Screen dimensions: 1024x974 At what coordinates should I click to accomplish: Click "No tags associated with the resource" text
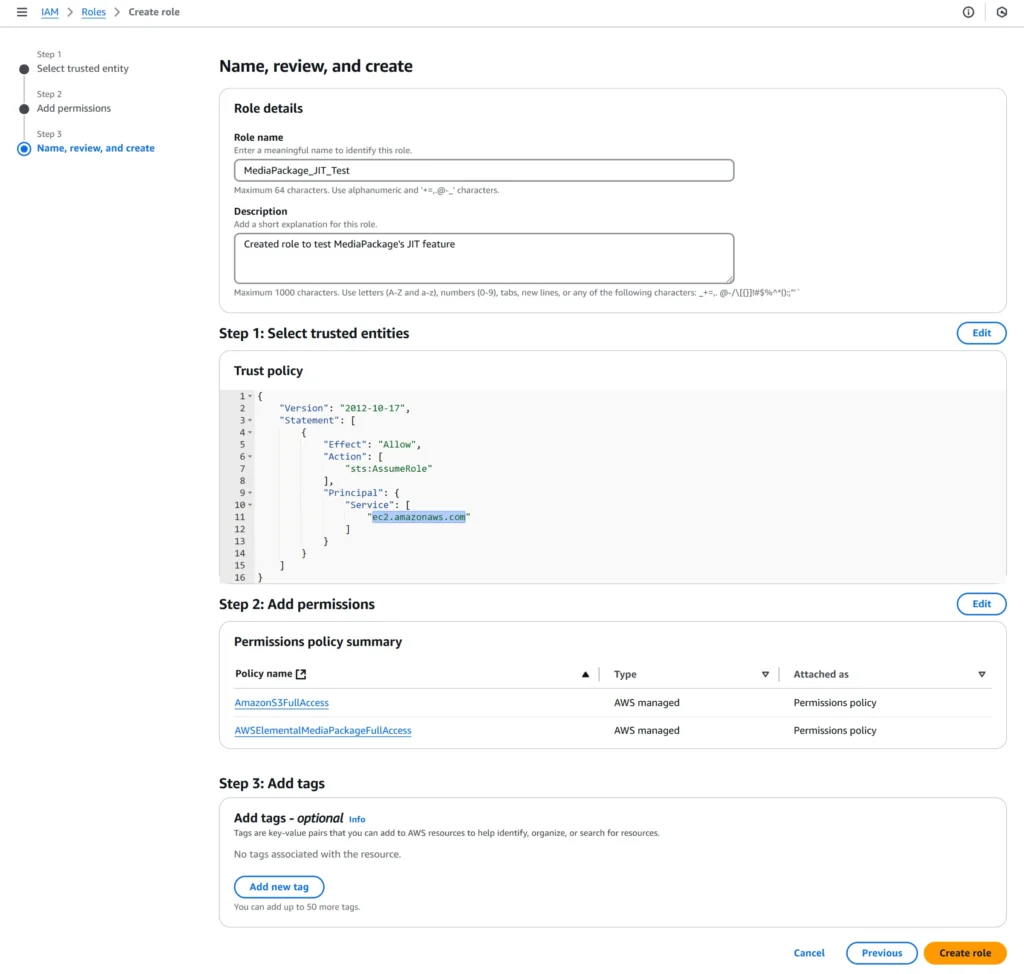tap(317, 854)
